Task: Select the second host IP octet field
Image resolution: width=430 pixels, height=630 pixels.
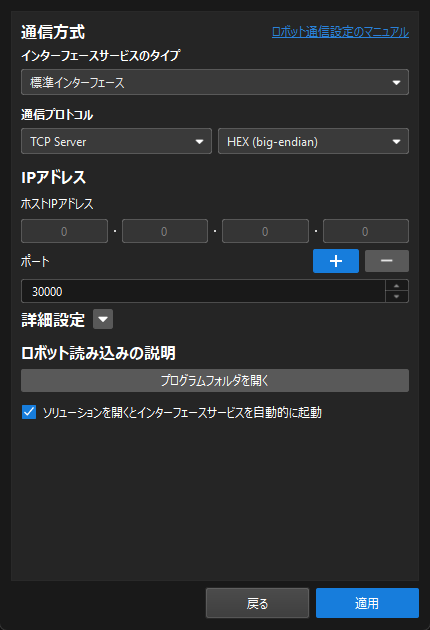Action: click(165, 231)
